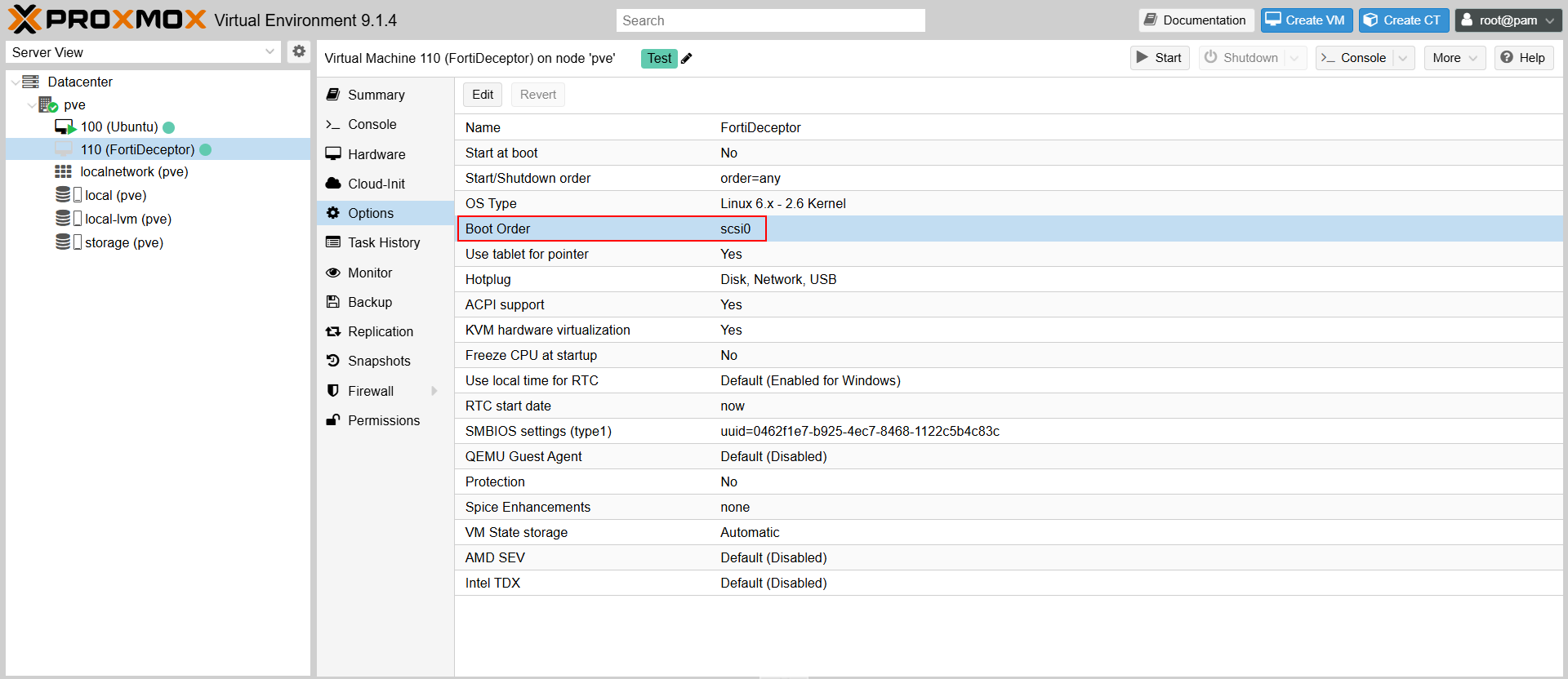Viewport: 1568px width, 679px height.
Task: Switch to the Task History tab
Action: click(x=383, y=242)
